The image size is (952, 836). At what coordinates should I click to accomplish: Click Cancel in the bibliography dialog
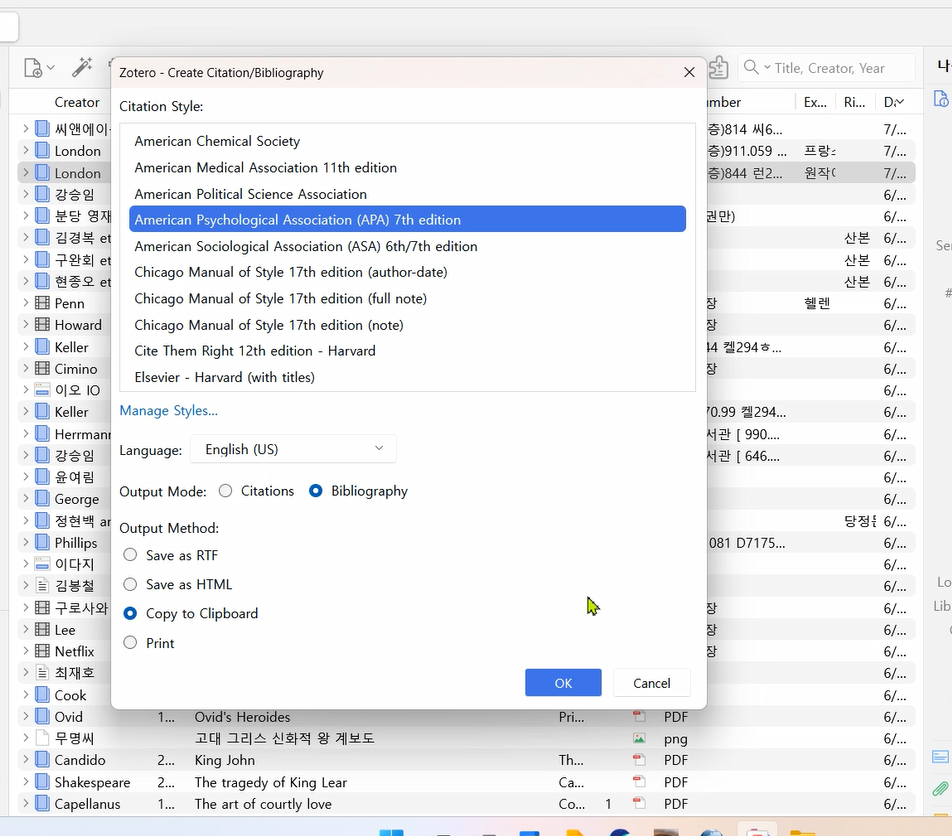(651, 683)
